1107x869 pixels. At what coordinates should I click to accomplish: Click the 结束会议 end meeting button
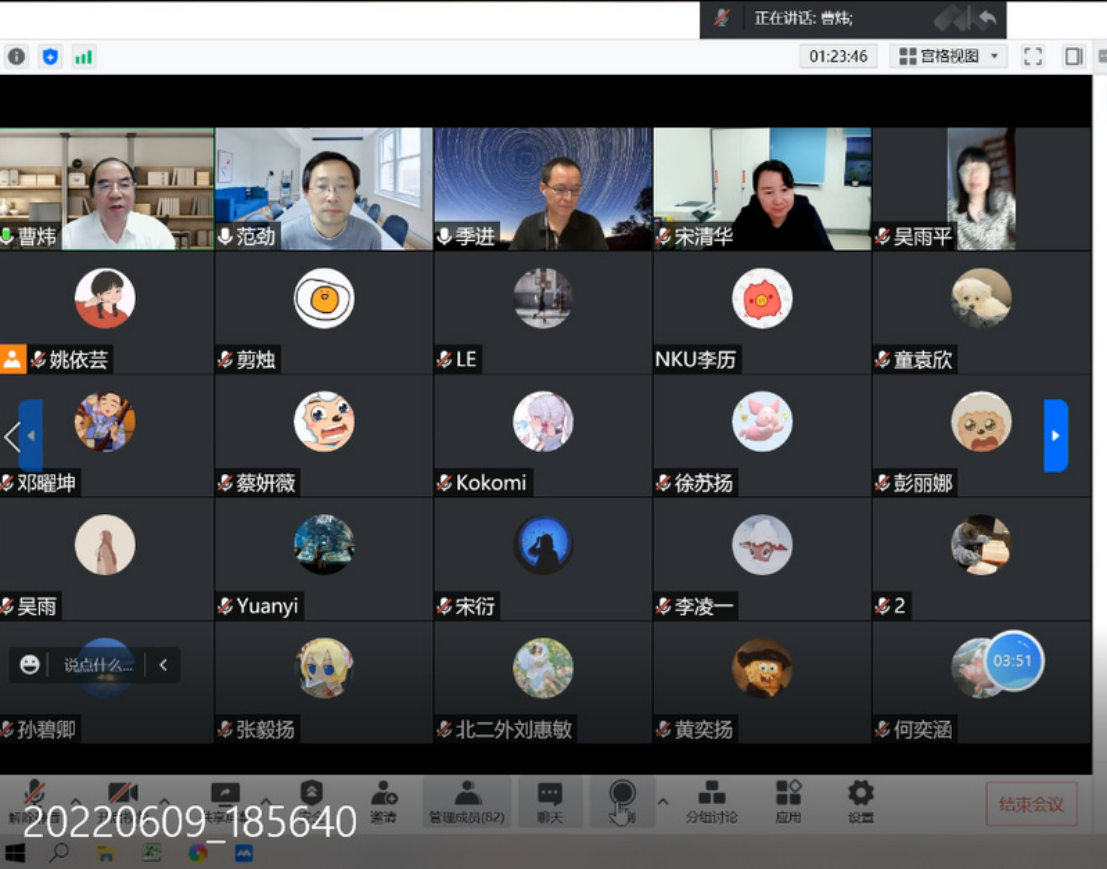tap(1031, 804)
